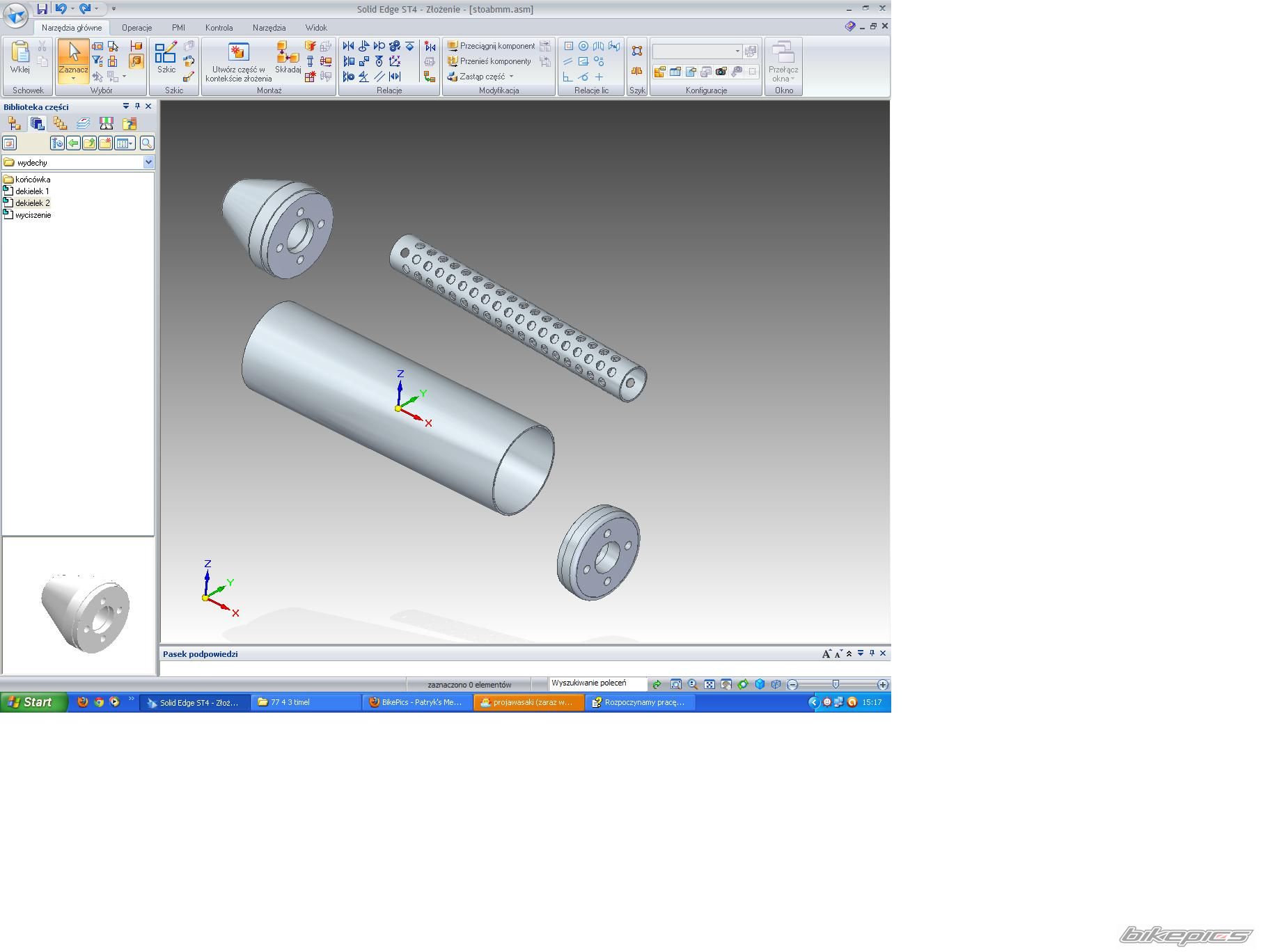Screen dimensions: 1270x952
Task: Open the Widok ribbon tab
Action: point(315,28)
